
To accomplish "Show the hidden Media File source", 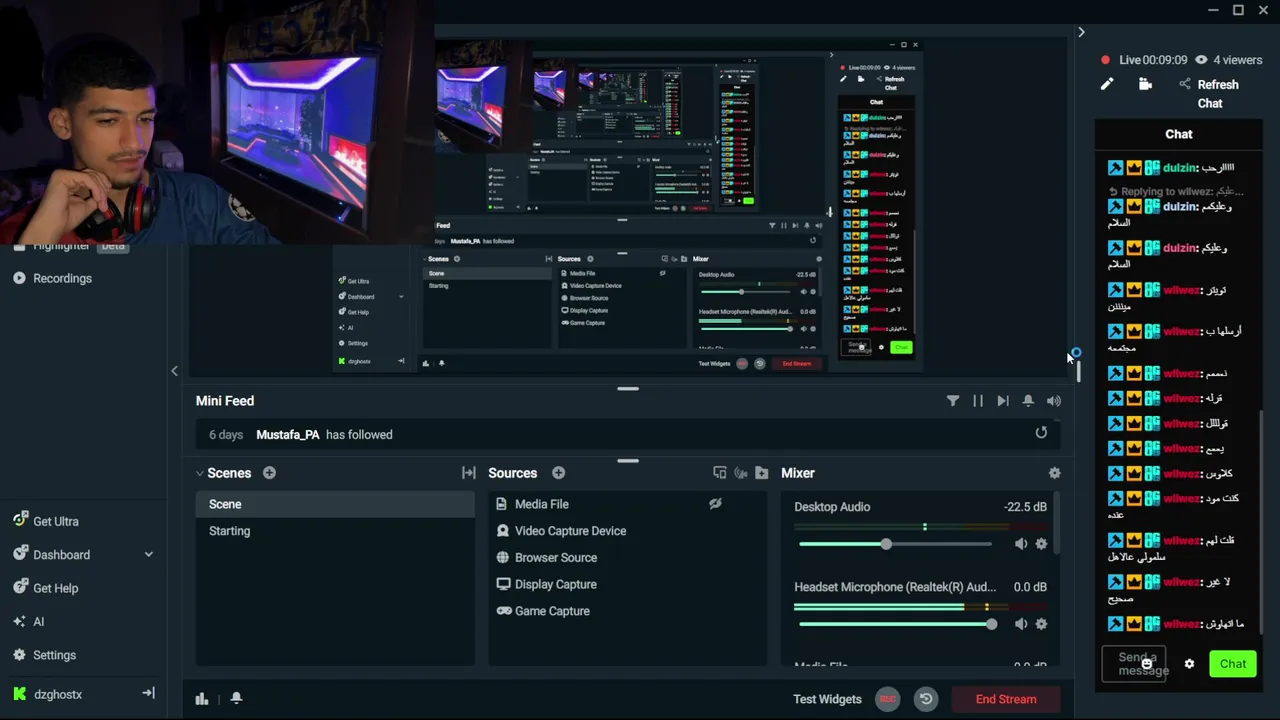I will 715,504.
